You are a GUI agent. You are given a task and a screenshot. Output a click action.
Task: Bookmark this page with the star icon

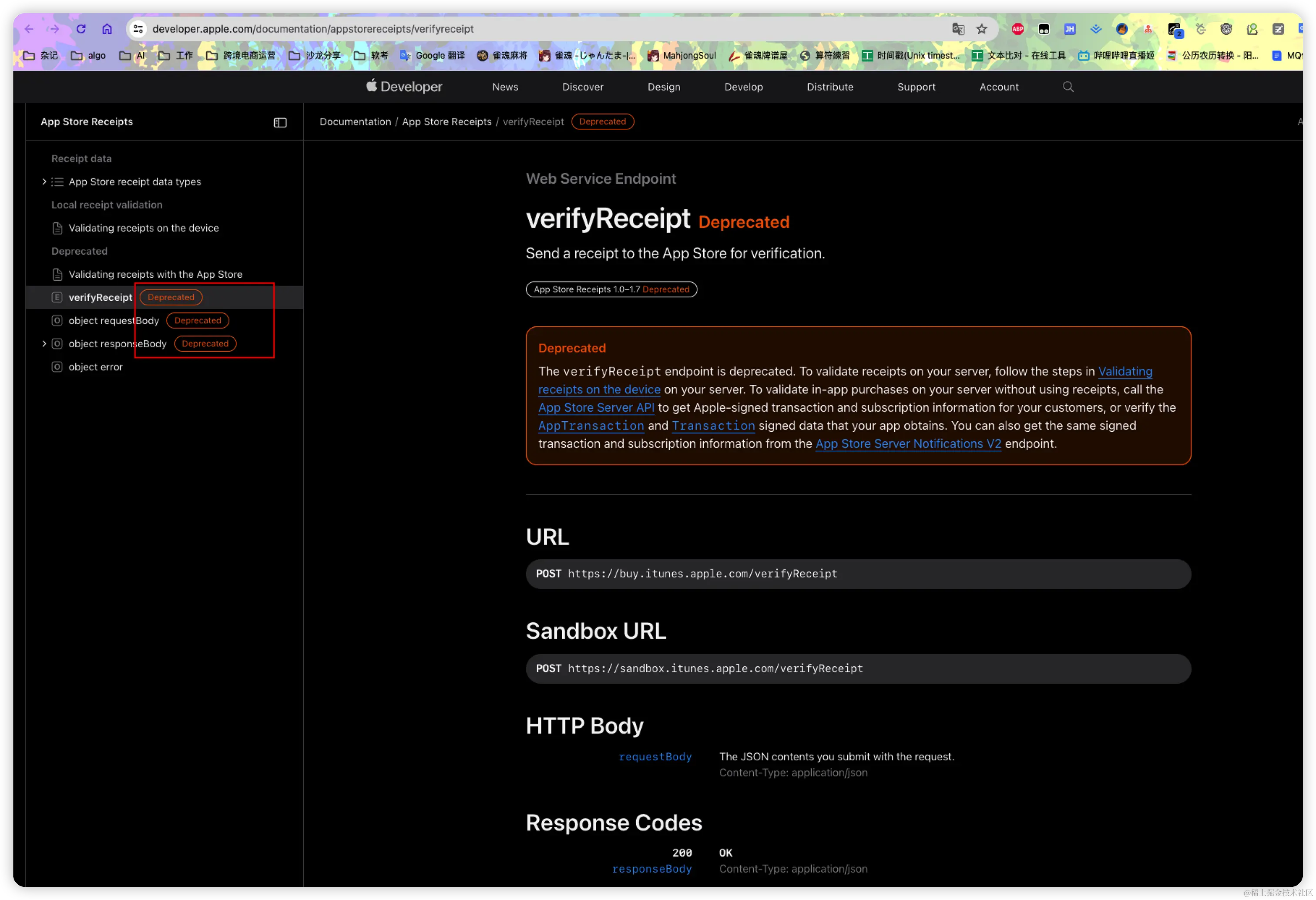[982, 29]
